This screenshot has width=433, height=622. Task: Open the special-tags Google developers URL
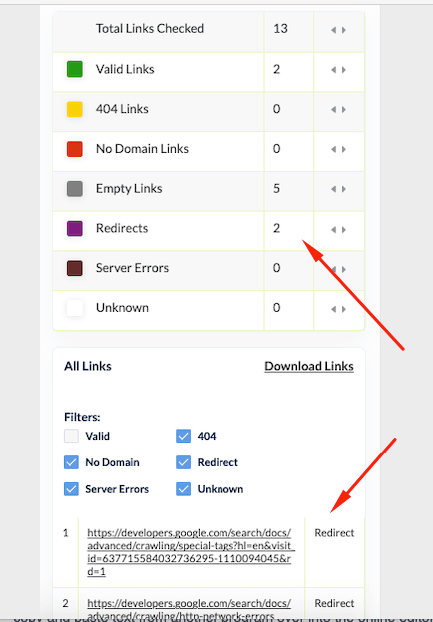pyautogui.click(x=191, y=552)
